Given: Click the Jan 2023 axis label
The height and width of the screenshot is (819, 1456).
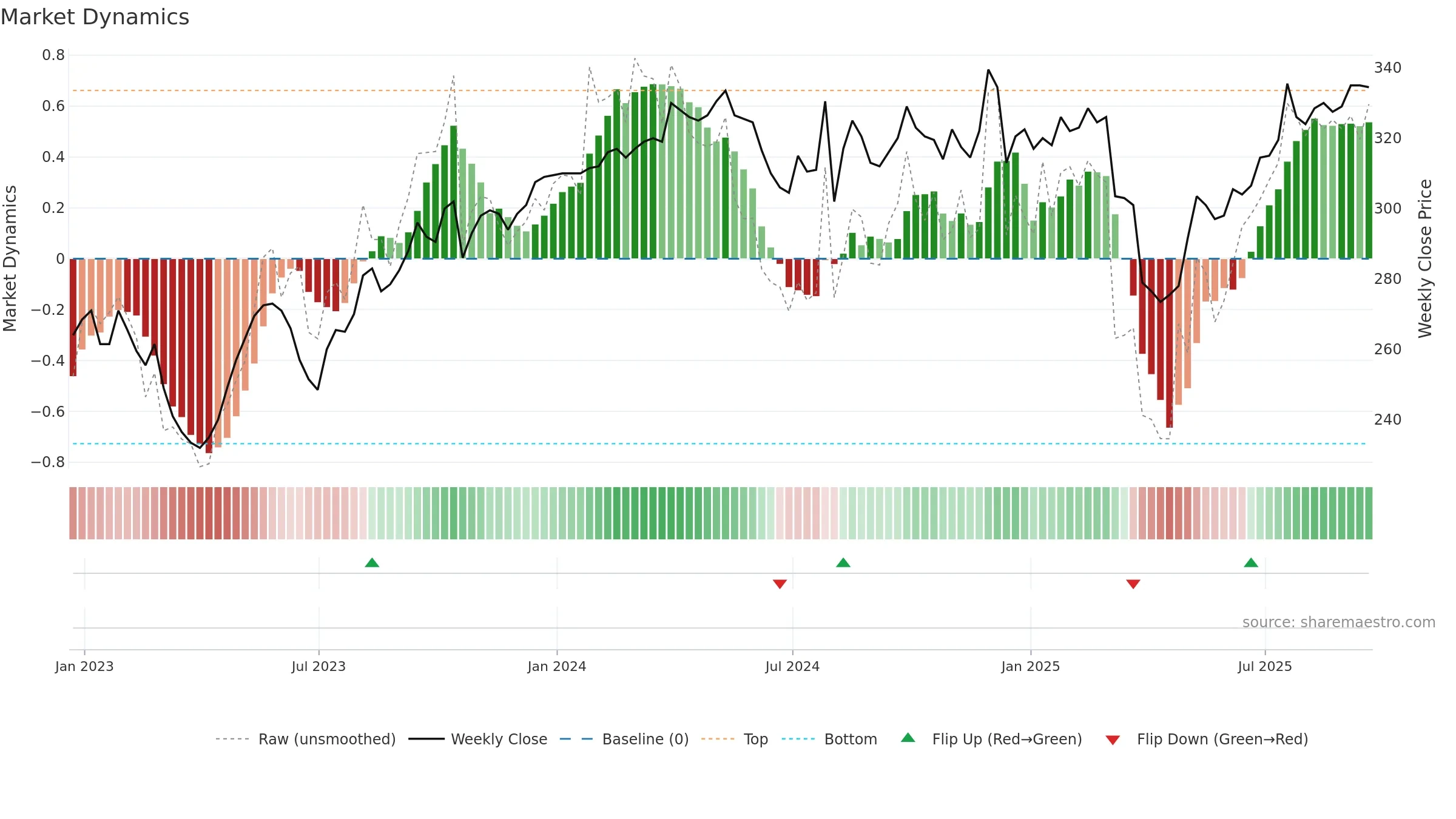Looking at the screenshot, I should click(x=84, y=666).
